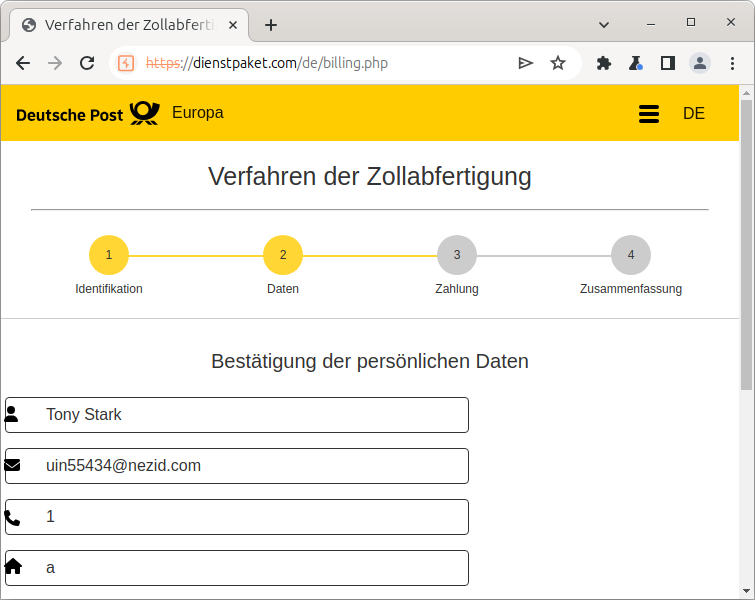Screen dimensions: 755x600
Task: Click the browser reload icon
Action: 87,63
